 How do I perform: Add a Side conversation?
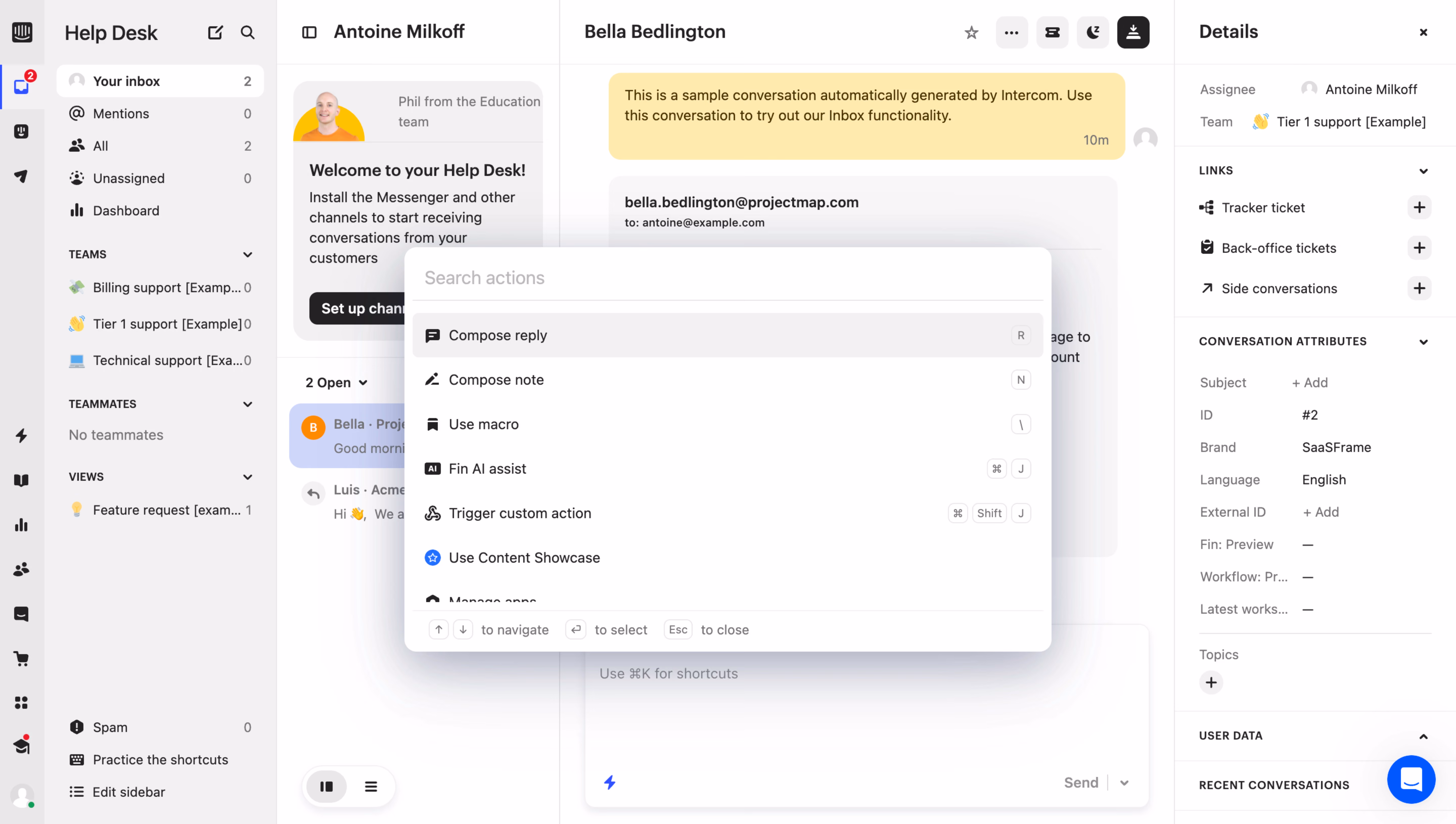1419,289
